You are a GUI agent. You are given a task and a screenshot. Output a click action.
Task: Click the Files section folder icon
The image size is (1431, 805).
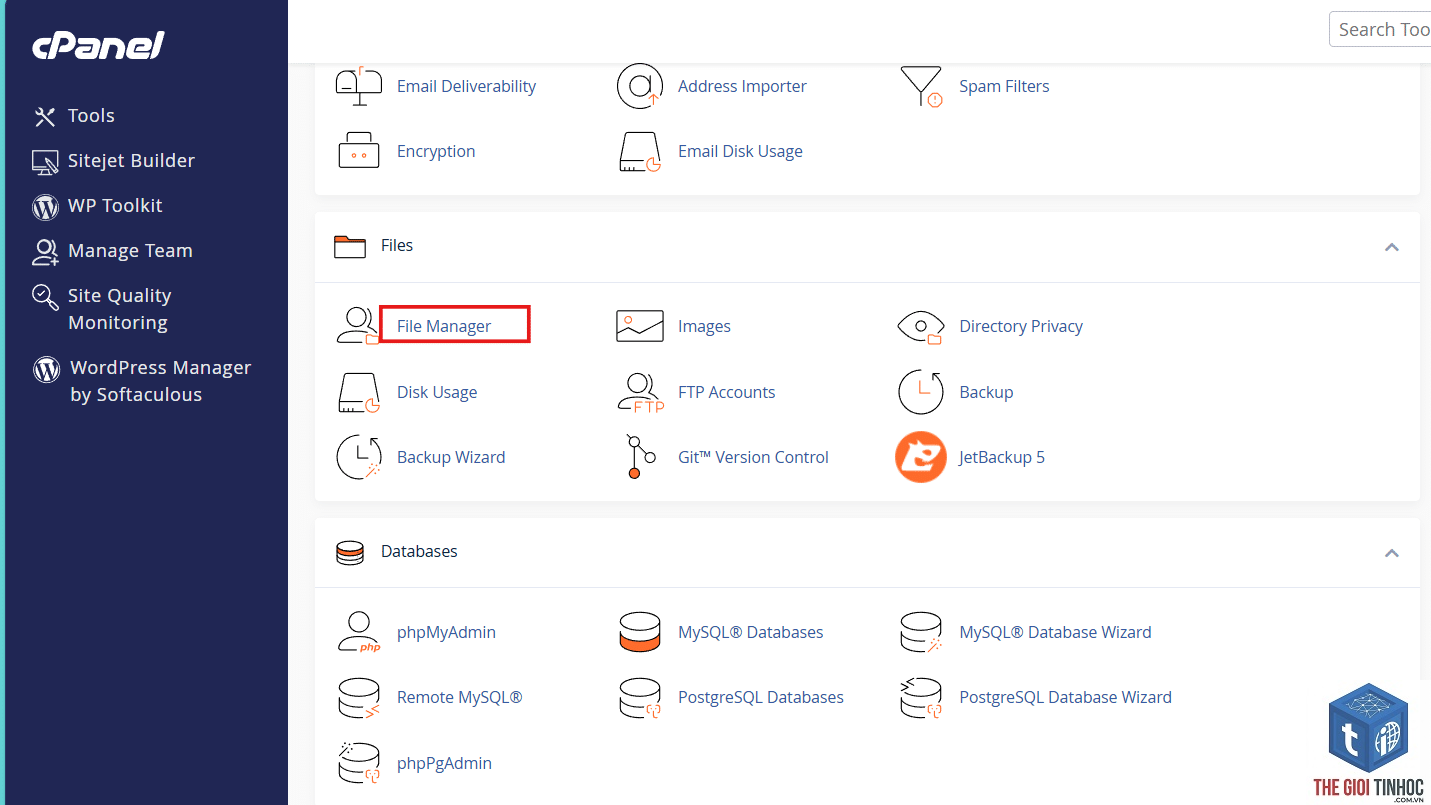click(x=350, y=246)
